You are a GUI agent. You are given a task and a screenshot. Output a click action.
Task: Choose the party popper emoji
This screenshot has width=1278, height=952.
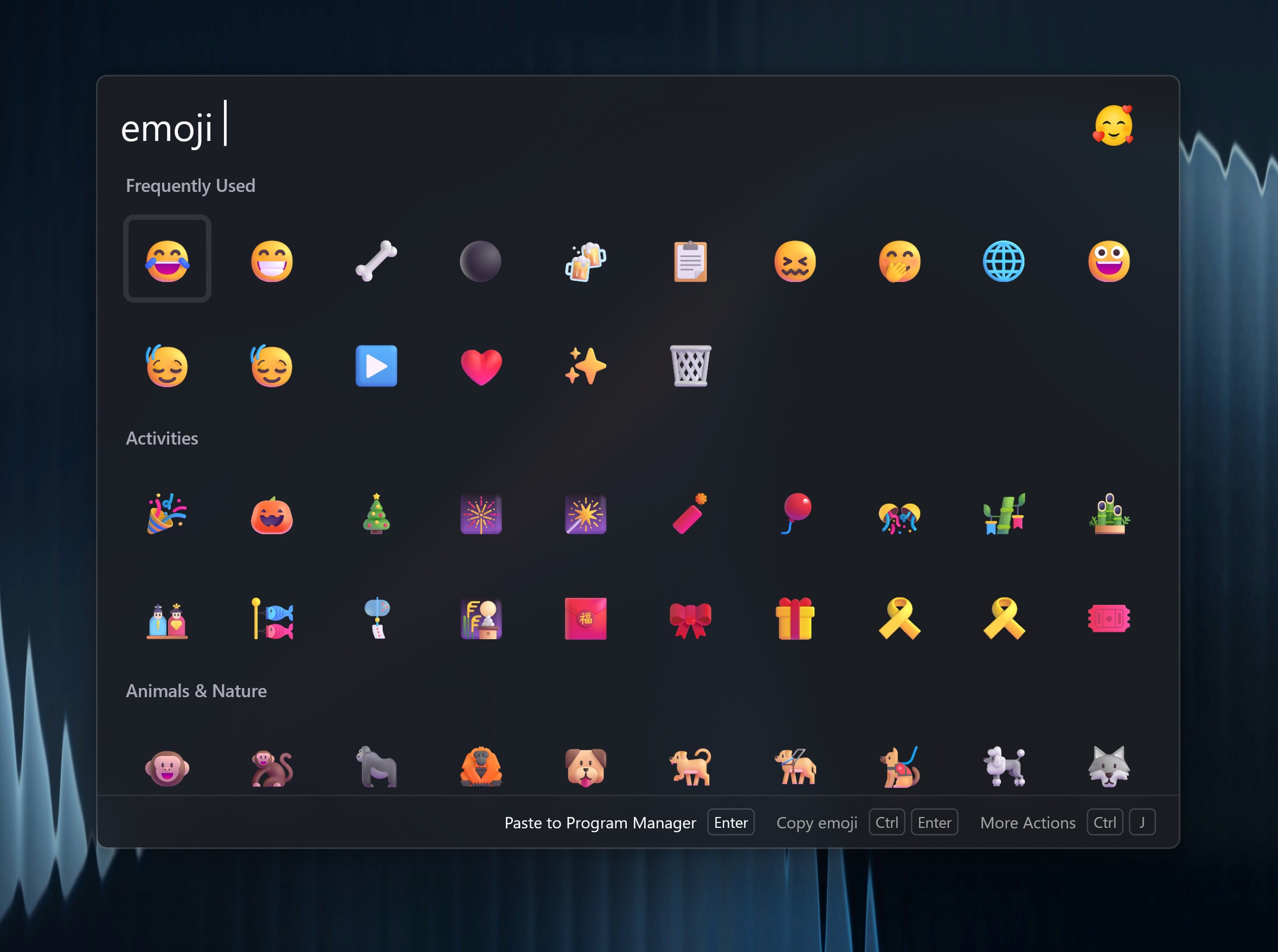tap(167, 513)
